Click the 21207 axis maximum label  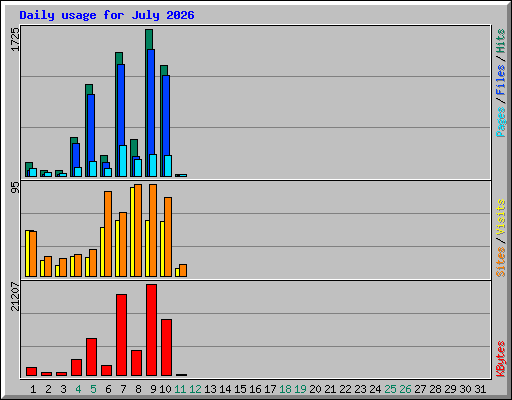tap(15, 296)
